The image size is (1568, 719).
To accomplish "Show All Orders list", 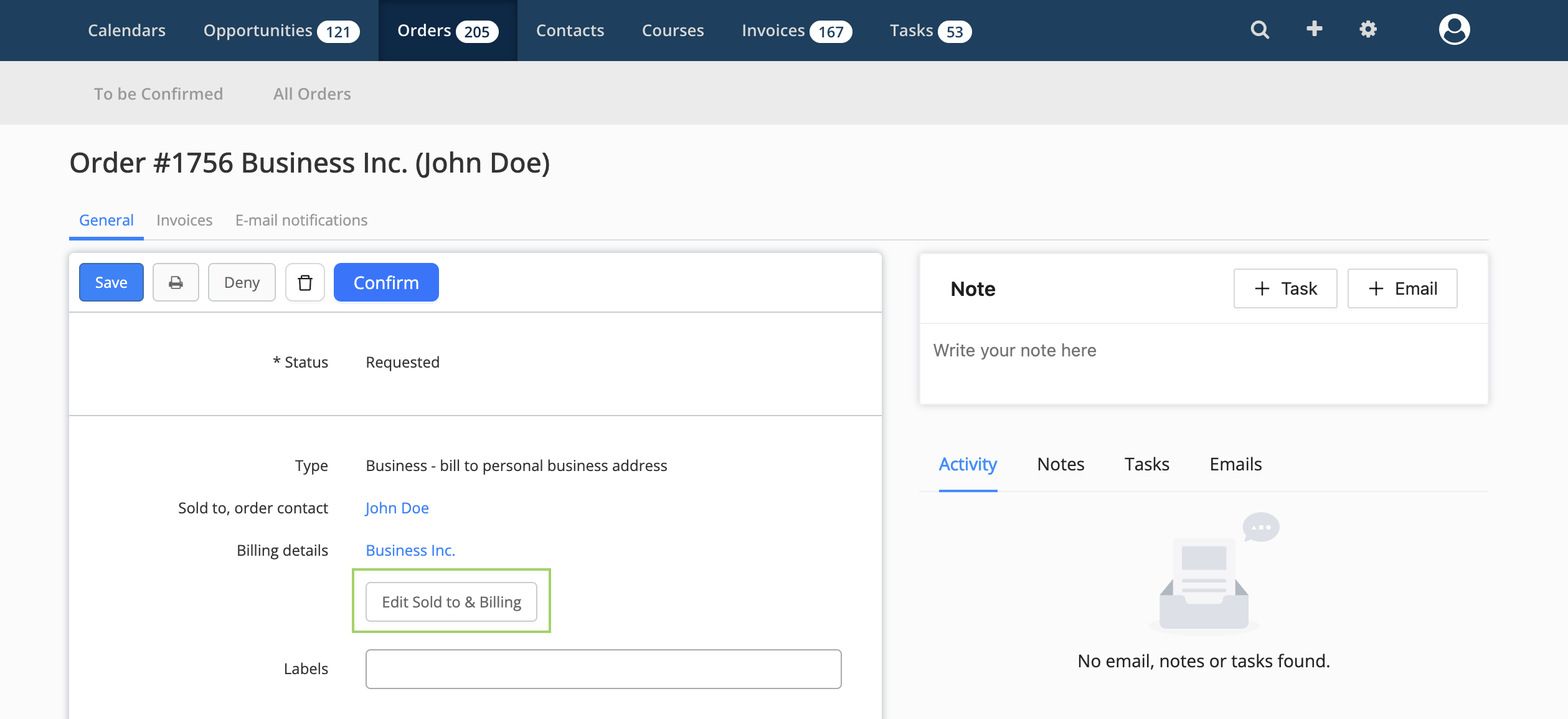I will pyautogui.click(x=312, y=93).
